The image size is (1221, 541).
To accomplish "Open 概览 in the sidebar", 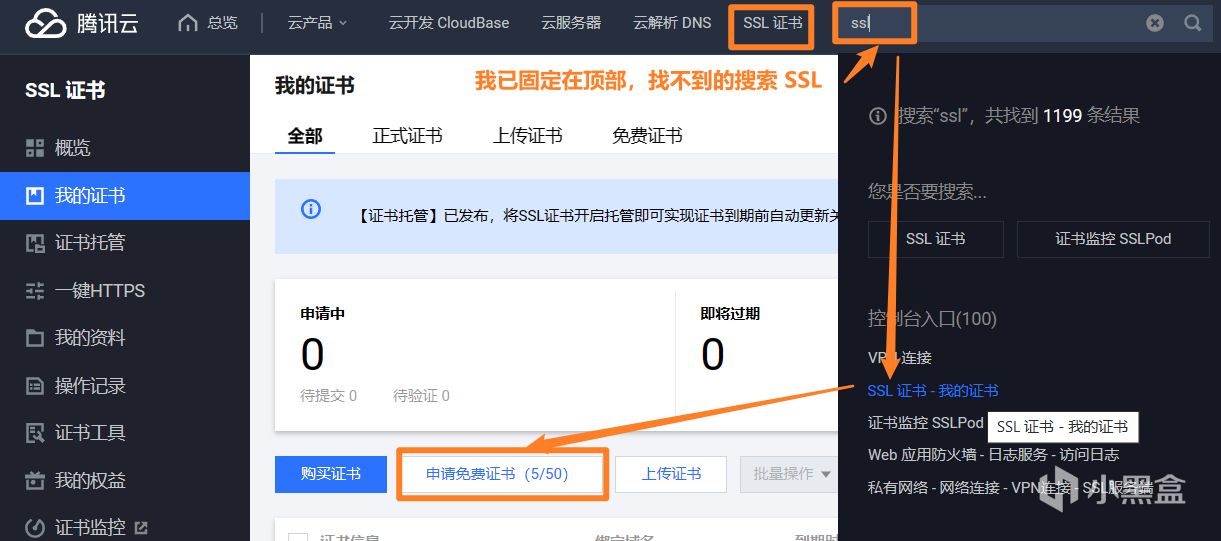I will tap(124, 148).
